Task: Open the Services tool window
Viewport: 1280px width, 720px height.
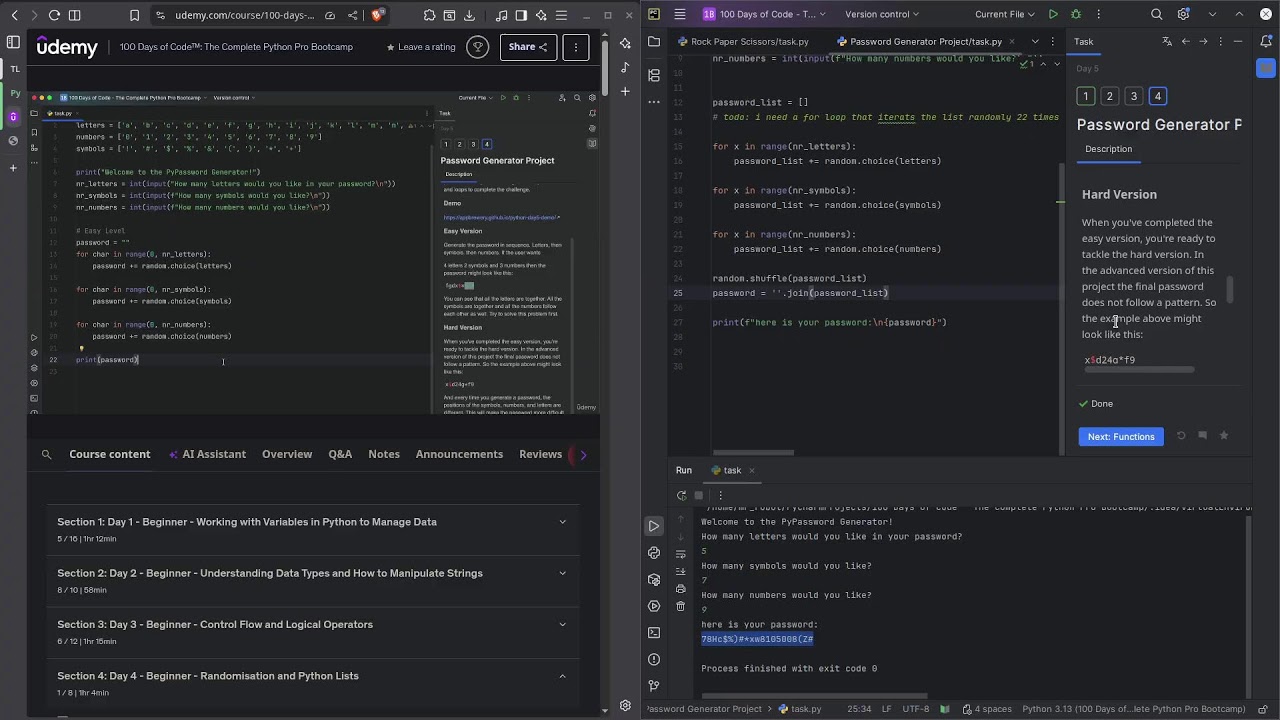Action: pyautogui.click(x=654, y=606)
